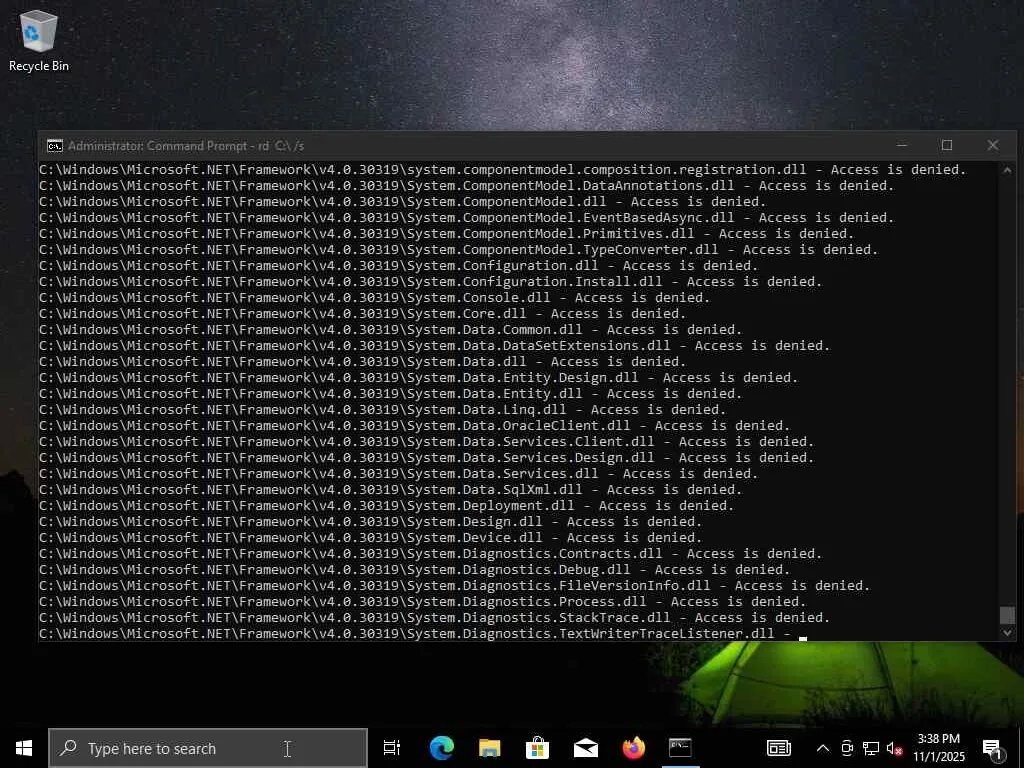Select the Command Prompt taskbar button
The width and height of the screenshot is (1024, 768).
pos(680,748)
